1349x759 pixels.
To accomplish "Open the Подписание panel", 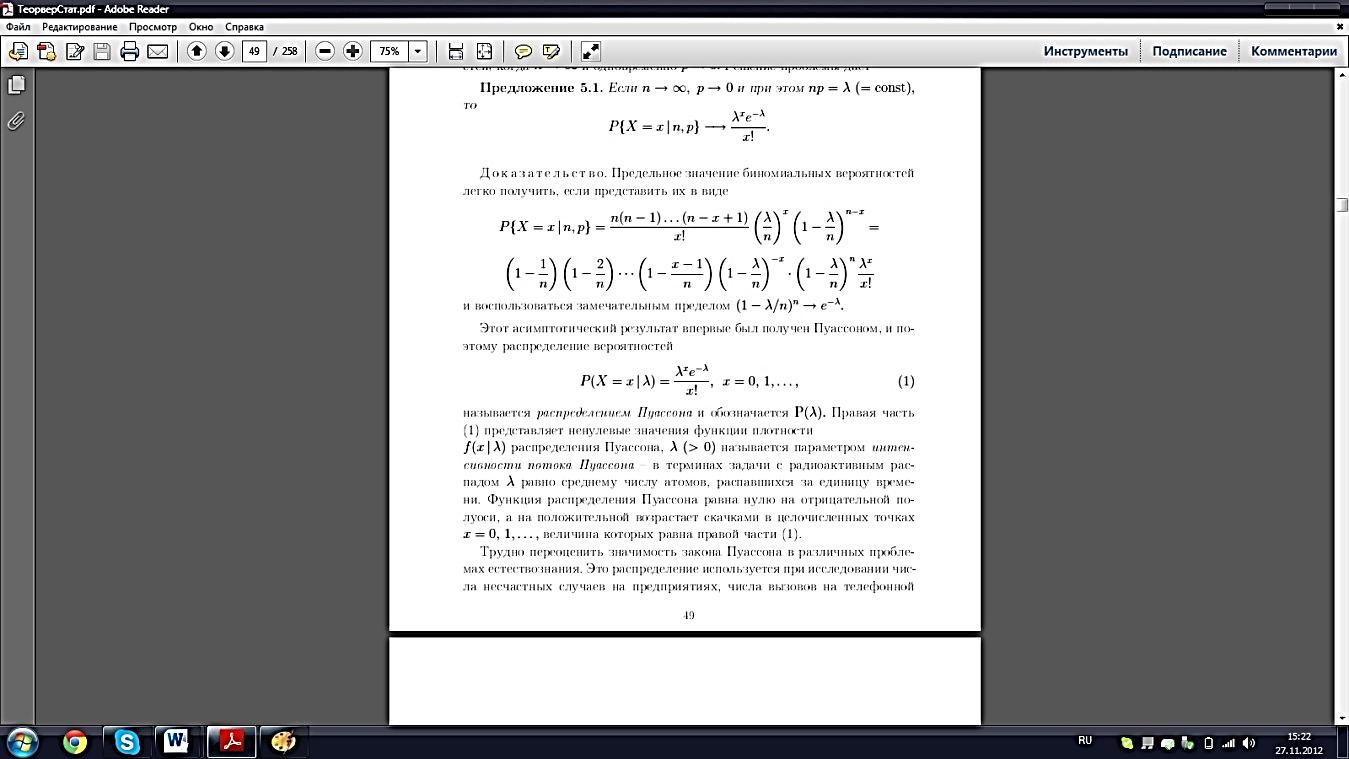I will click(x=1189, y=51).
